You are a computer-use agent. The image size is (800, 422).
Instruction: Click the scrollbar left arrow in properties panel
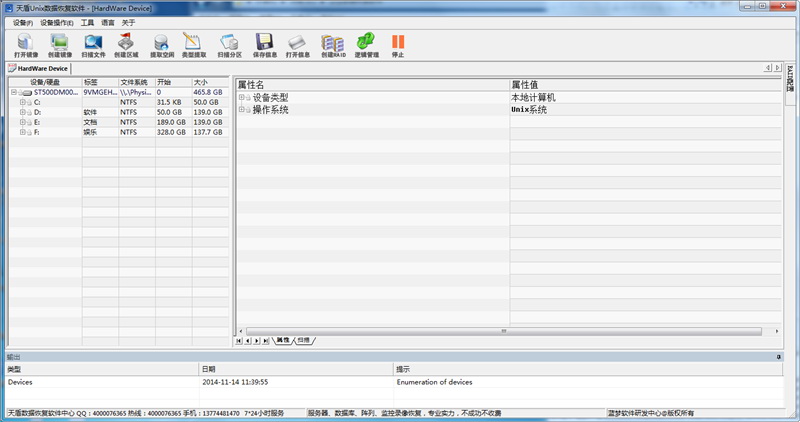241,331
